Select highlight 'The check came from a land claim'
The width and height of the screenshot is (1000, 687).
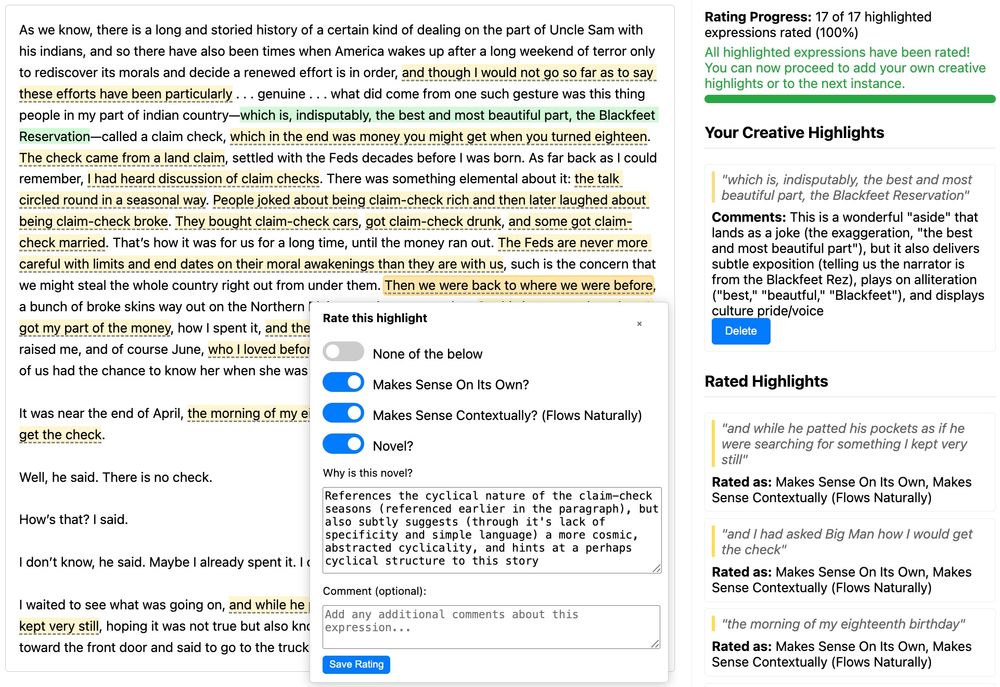point(122,158)
